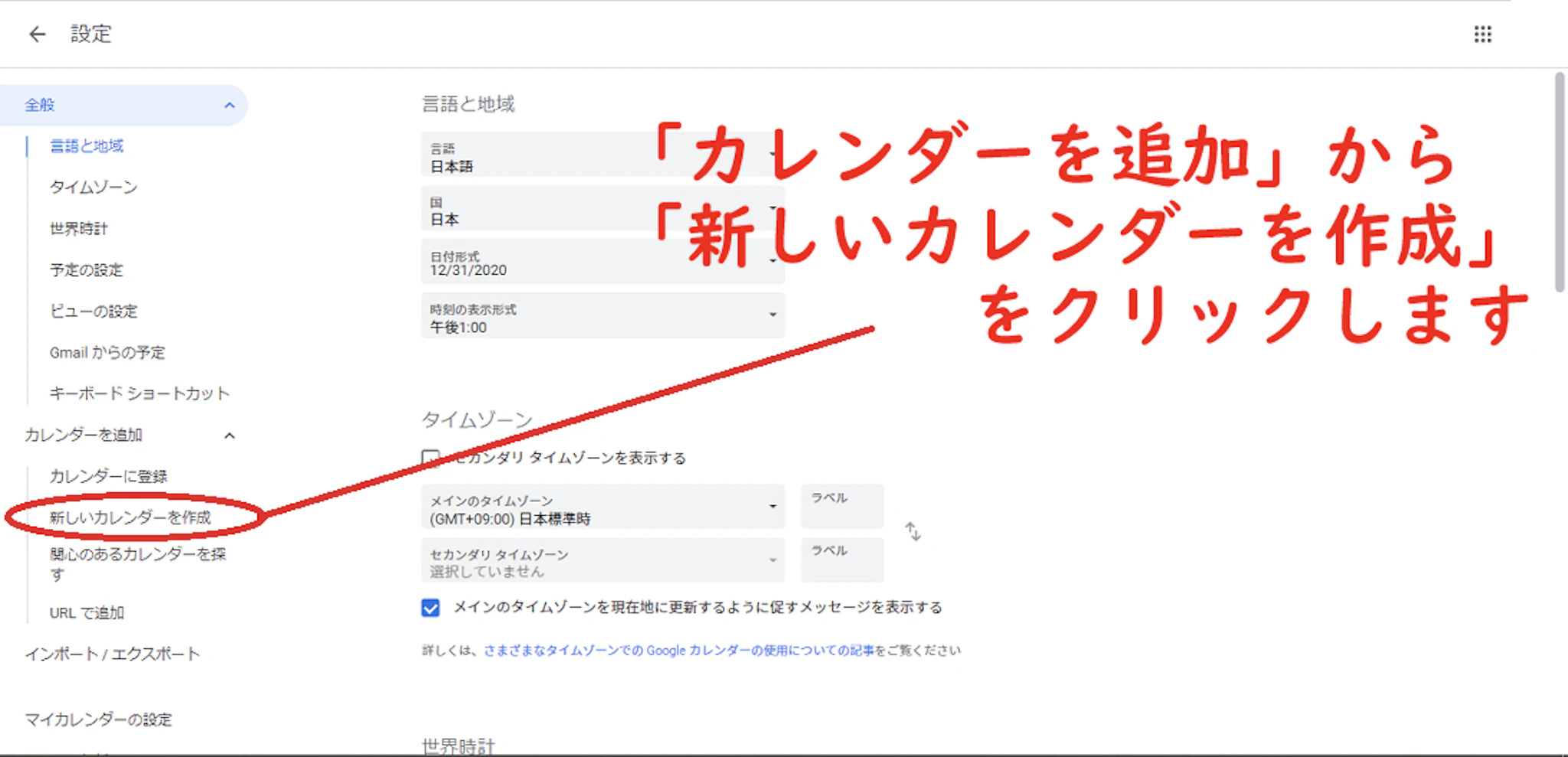Uncheck the メインのタイムゾーンを現在地に更新 prompt checkbox
The image size is (1568, 757).
(x=430, y=607)
